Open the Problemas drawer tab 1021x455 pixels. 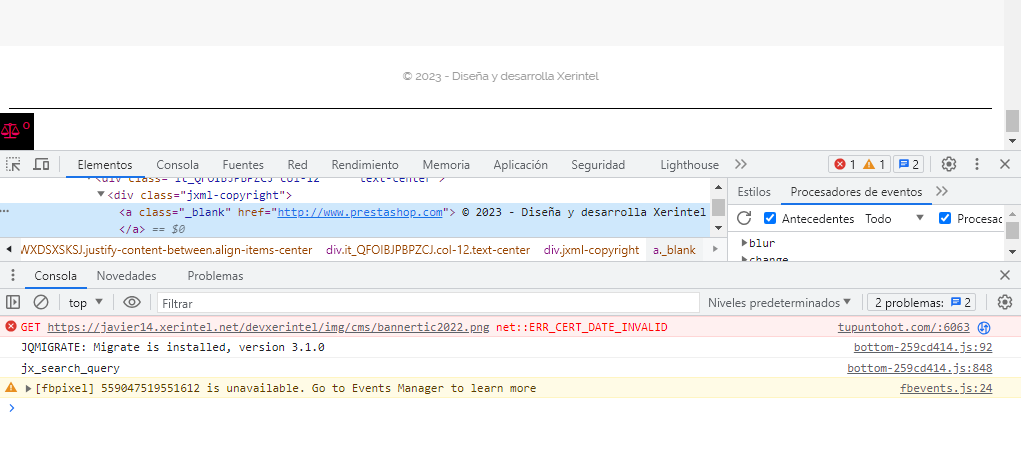point(216,276)
